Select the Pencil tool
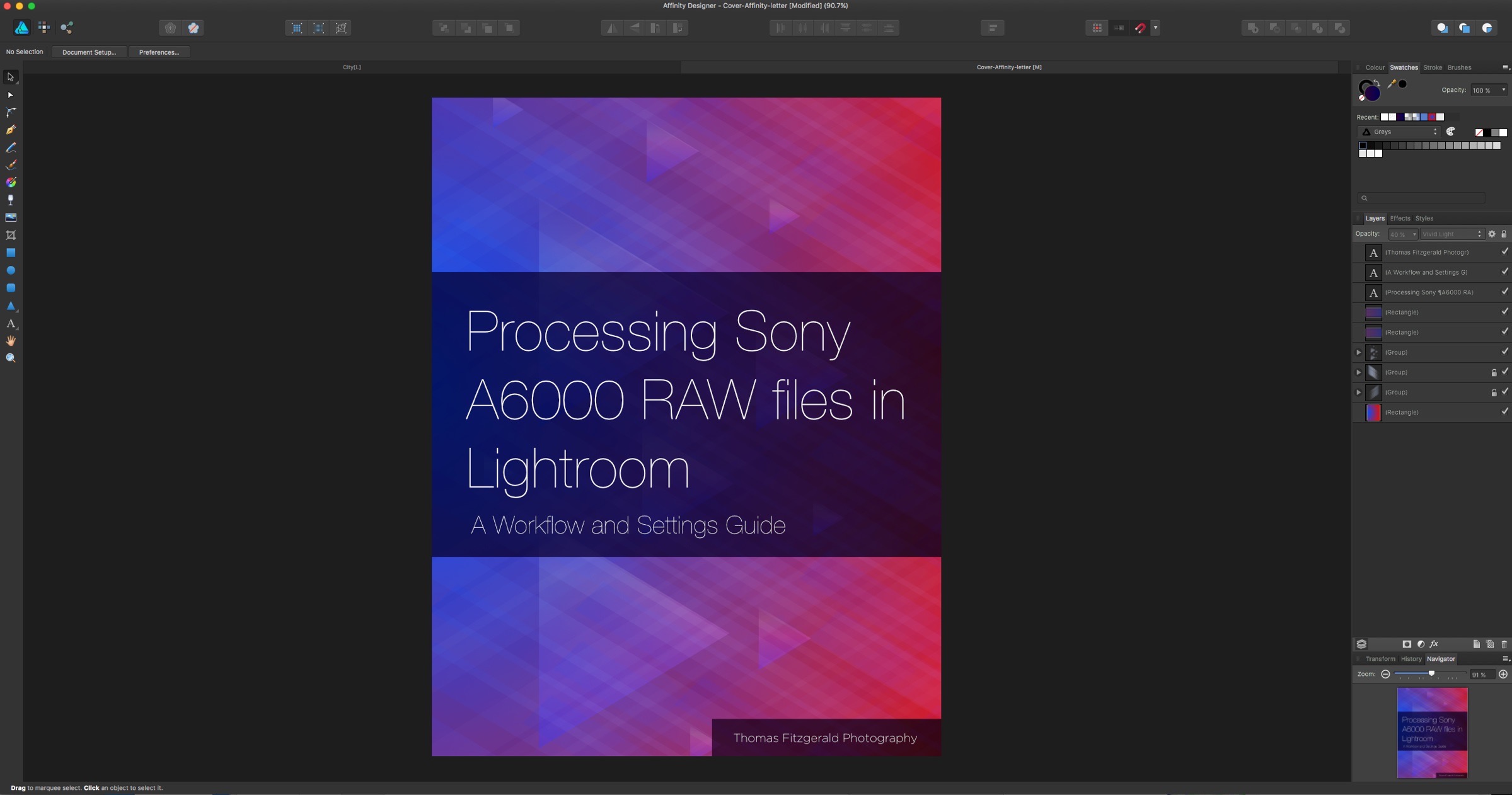Viewport: 1512px width, 795px height. pyautogui.click(x=11, y=147)
